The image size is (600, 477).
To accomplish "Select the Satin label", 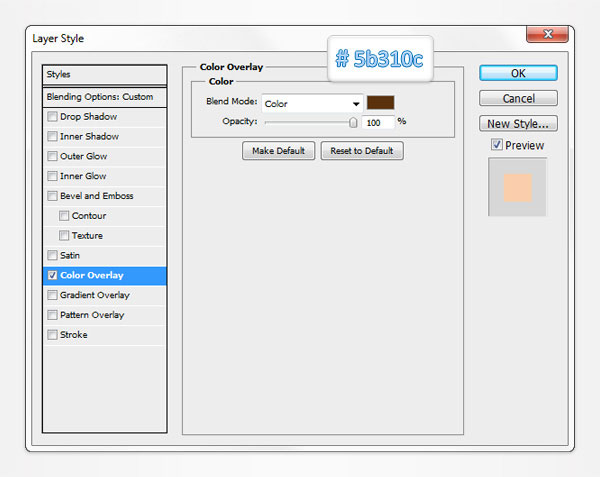I will pyautogui.click(x=70, y=255).
